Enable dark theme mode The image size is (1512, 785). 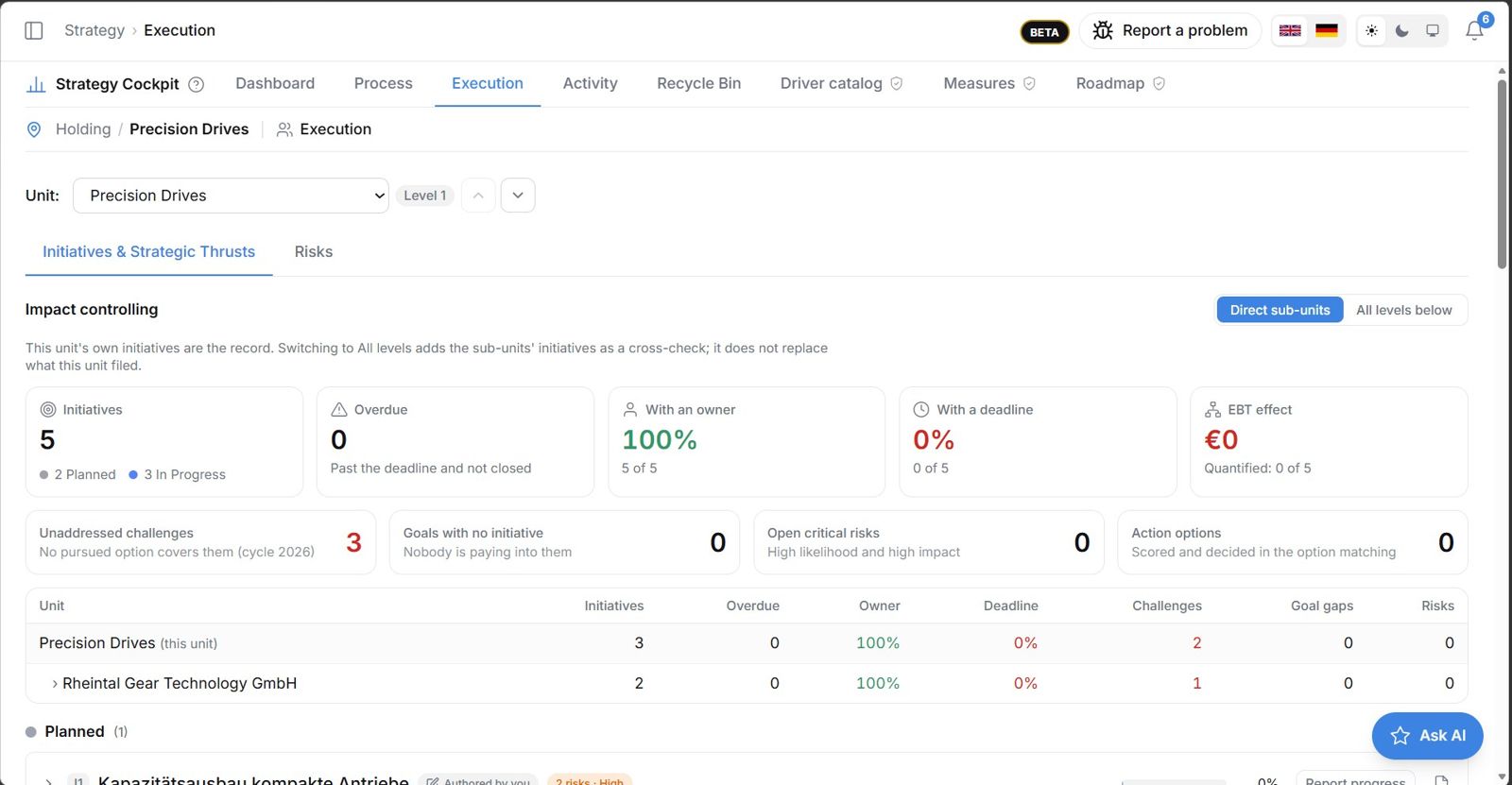pos(1402,30)
